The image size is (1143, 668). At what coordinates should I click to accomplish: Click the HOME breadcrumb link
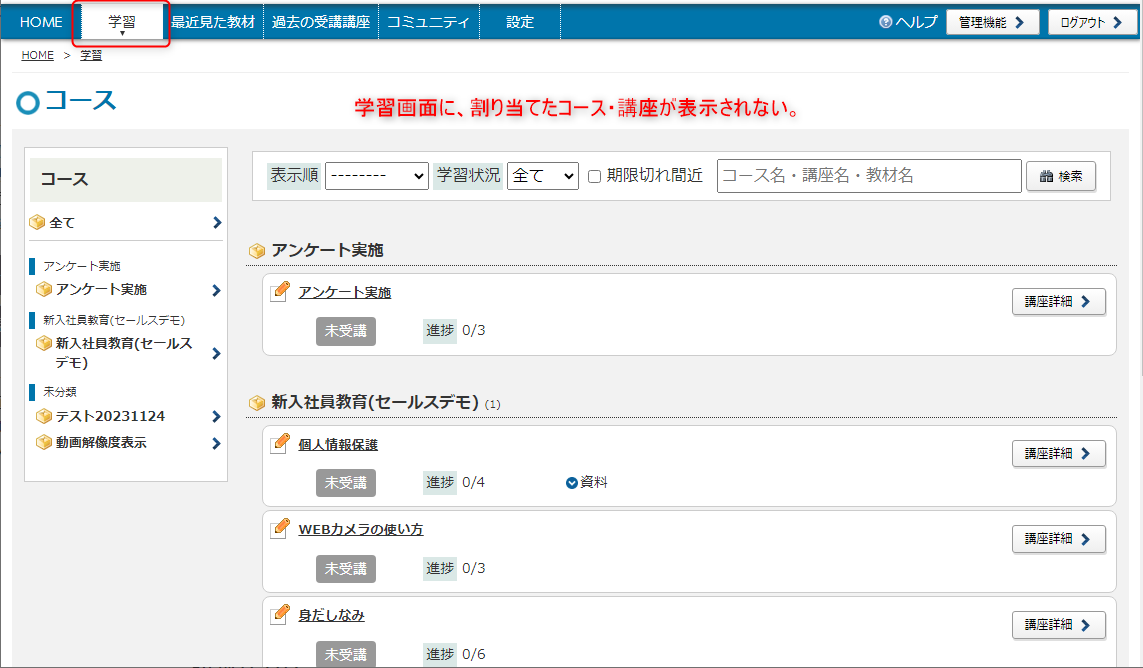pyautogui.click(x=38, y=55)
